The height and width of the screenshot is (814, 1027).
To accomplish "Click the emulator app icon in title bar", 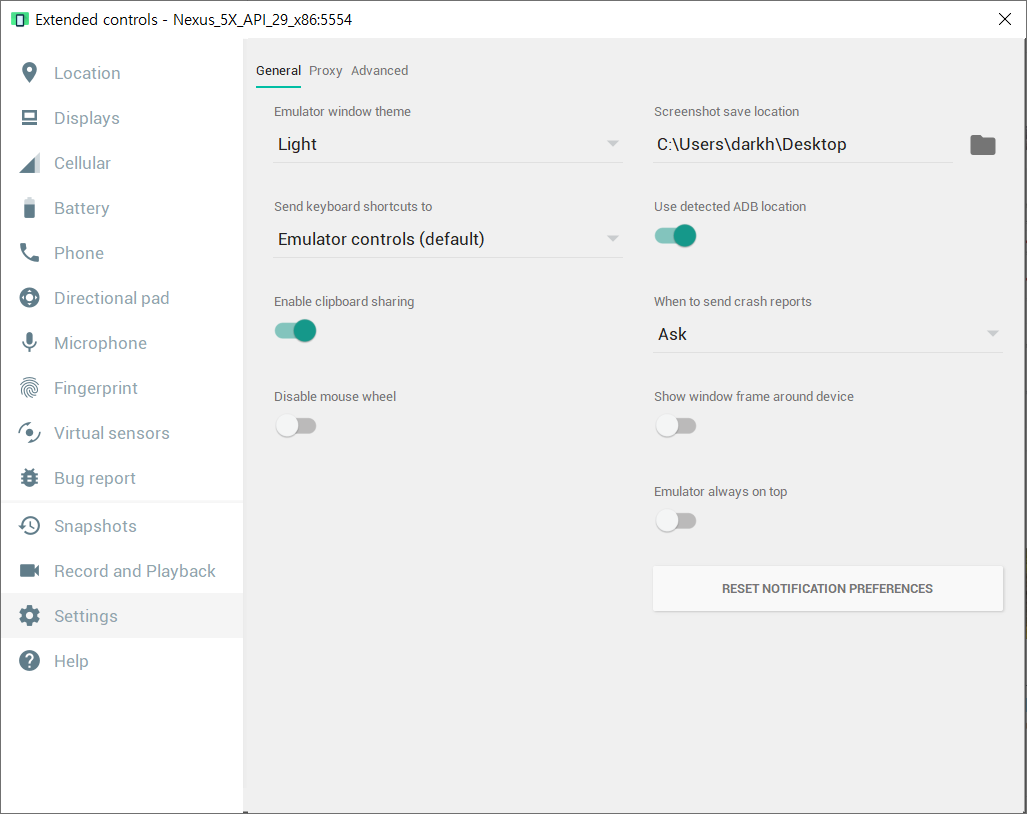I will click(x=20, y=20).
